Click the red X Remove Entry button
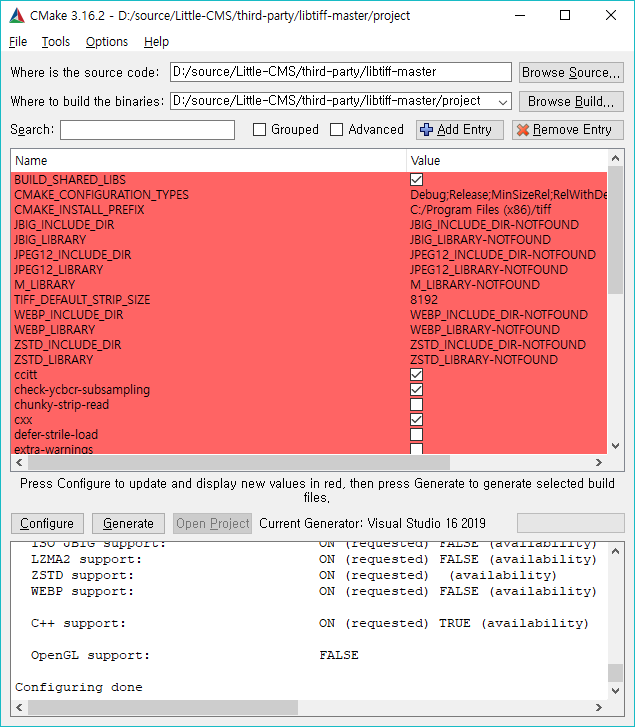Image resolution: width=635 pixels, height=727 pixels. click(567, 130)
